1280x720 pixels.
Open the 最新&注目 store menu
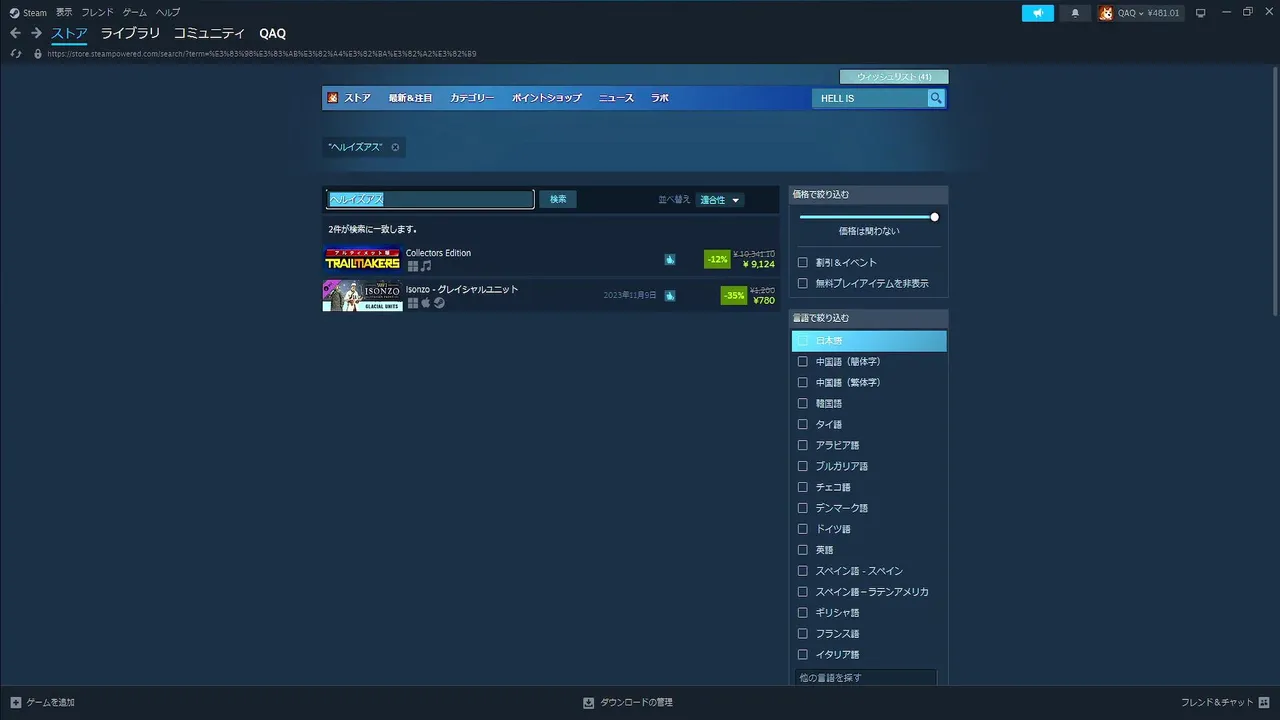point(410,98)
